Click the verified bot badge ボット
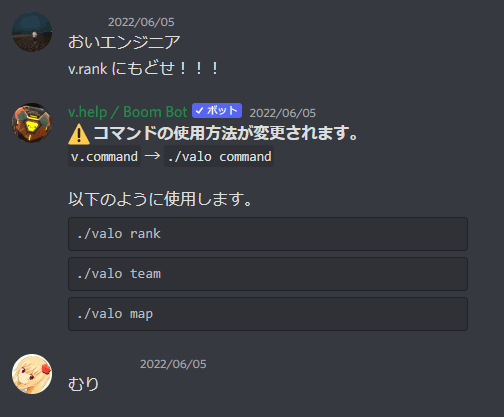Viewport: 504px width, 417px height. [x=217, y=111]
